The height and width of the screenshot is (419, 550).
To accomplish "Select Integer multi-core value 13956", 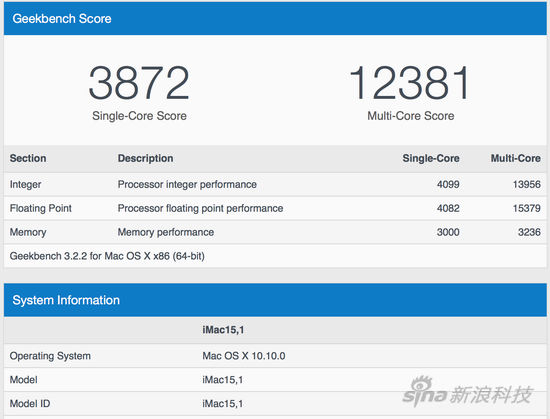I will coord(527,184).
